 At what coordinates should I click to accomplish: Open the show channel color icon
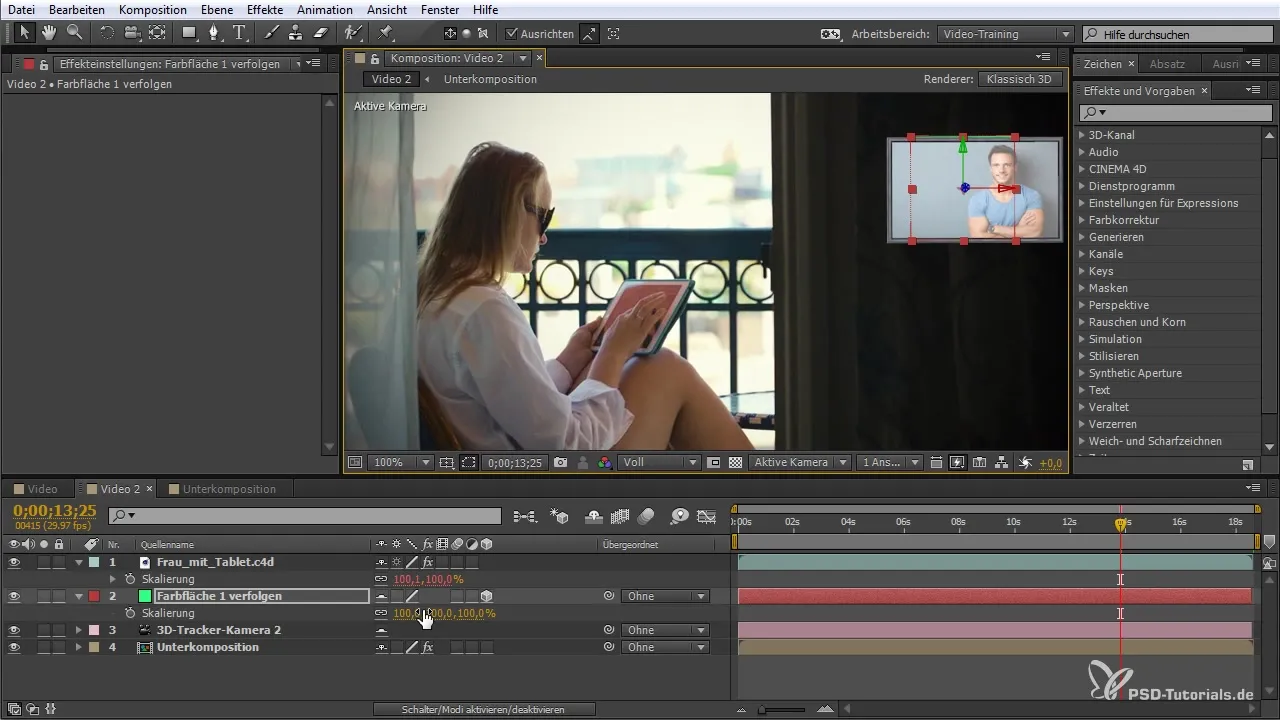click(604, 463)
